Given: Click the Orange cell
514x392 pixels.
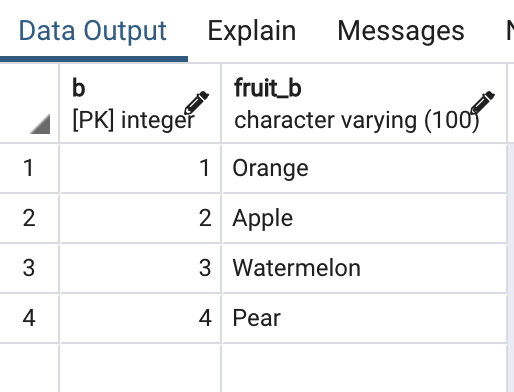Looking at the screenshot, I should (x=364, y=168).
